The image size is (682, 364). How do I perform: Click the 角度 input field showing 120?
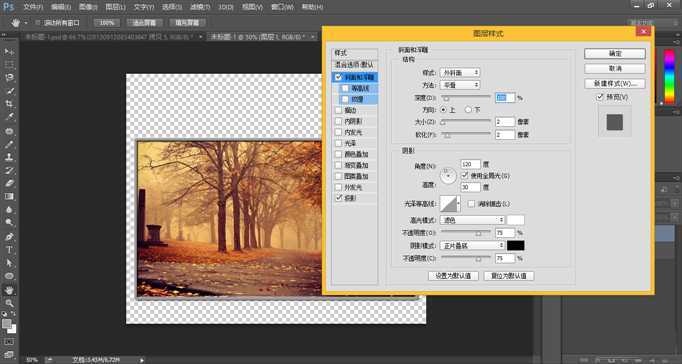click(471, 164)
